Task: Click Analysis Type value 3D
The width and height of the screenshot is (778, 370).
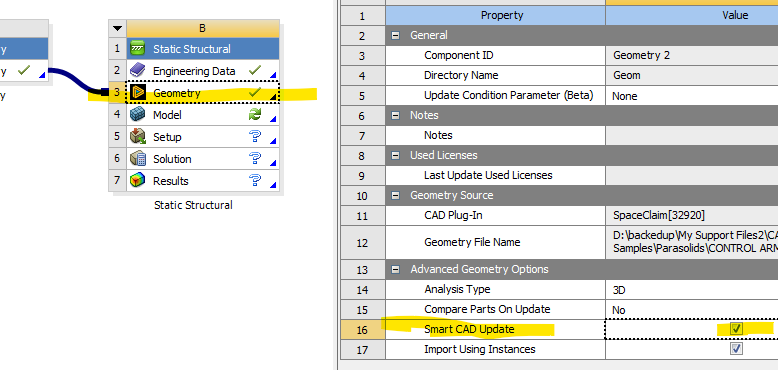Action: 692,290
